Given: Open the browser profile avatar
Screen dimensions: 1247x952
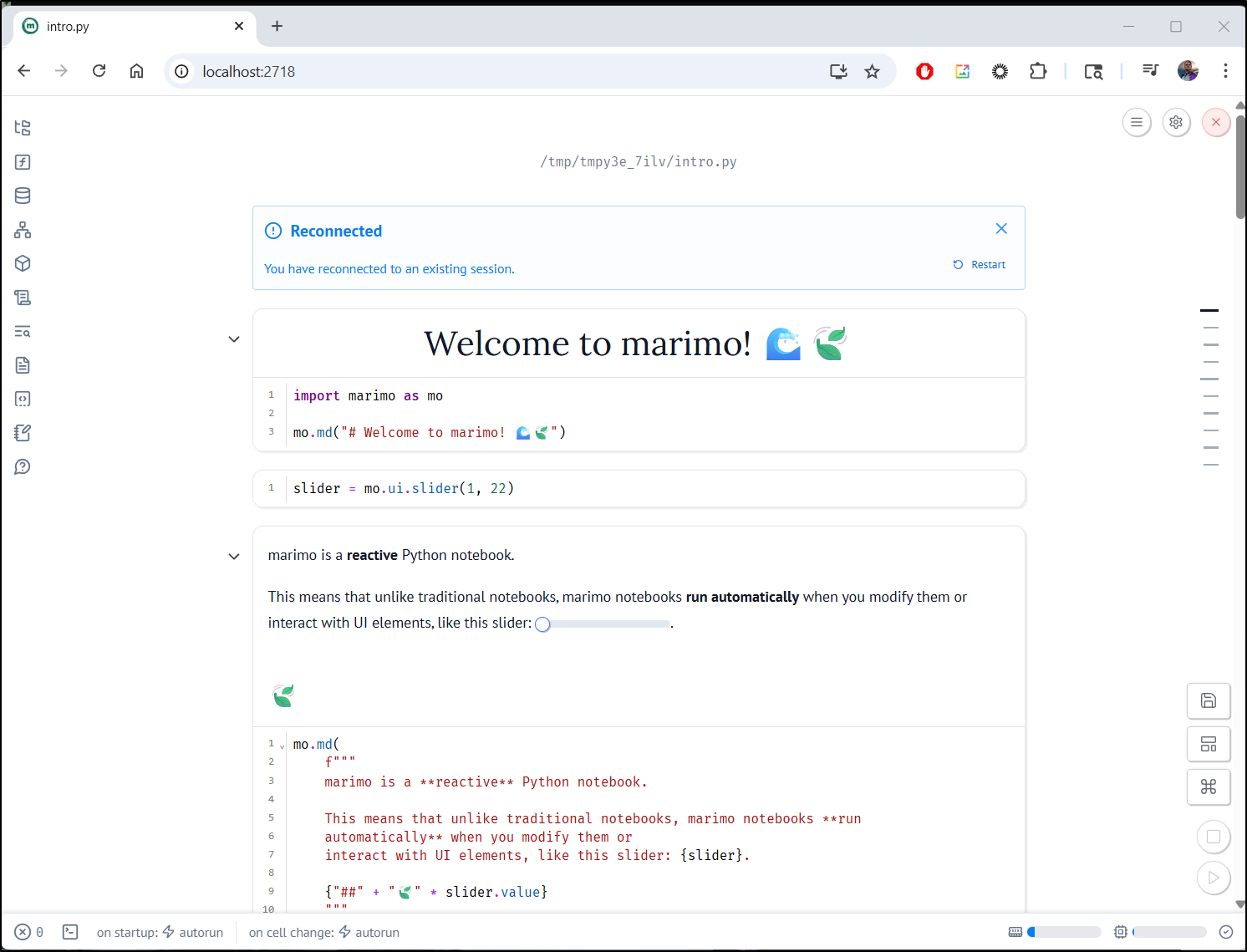Looking at the screenshot, I should pos(1188,71).
